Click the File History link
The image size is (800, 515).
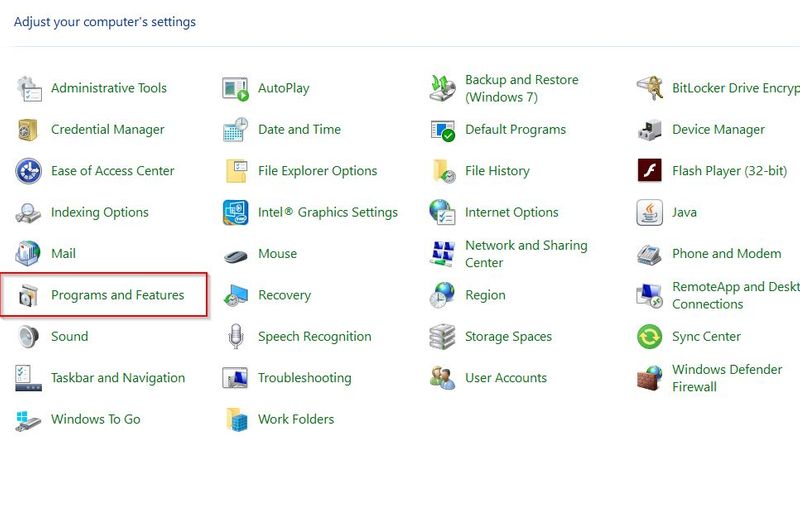(x=497, y=171)
